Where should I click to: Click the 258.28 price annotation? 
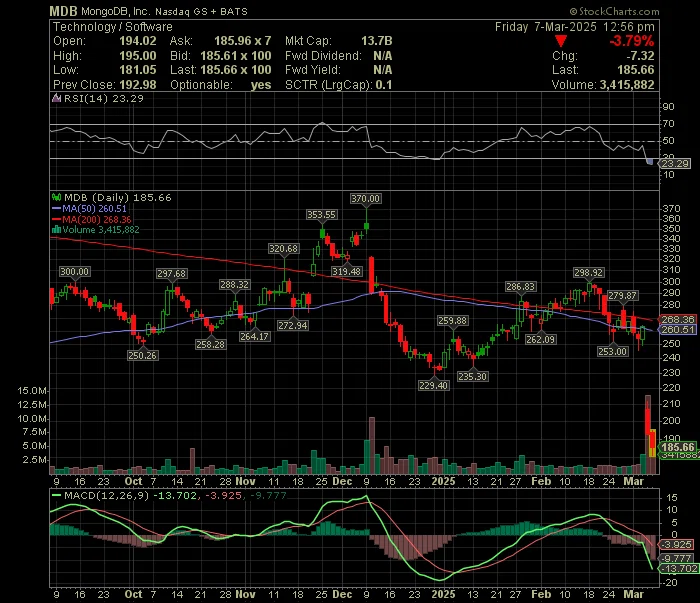point(210,344)
